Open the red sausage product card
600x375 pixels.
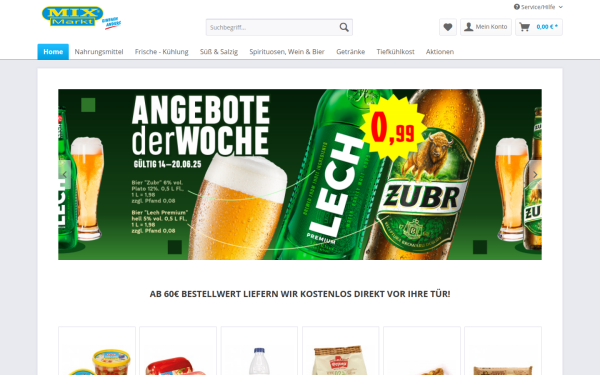click(178, 351)
